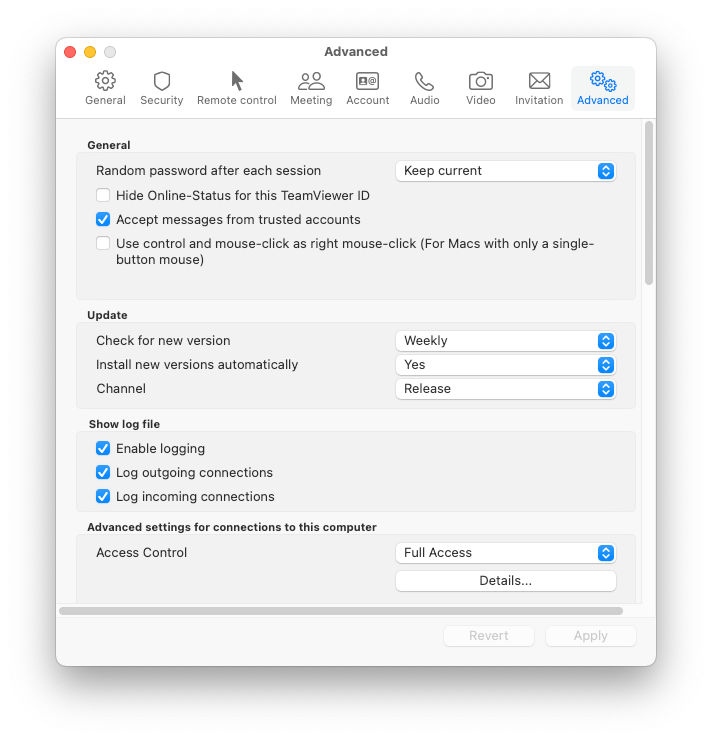Disable the Enable logging checkbox

pos(103,448)
